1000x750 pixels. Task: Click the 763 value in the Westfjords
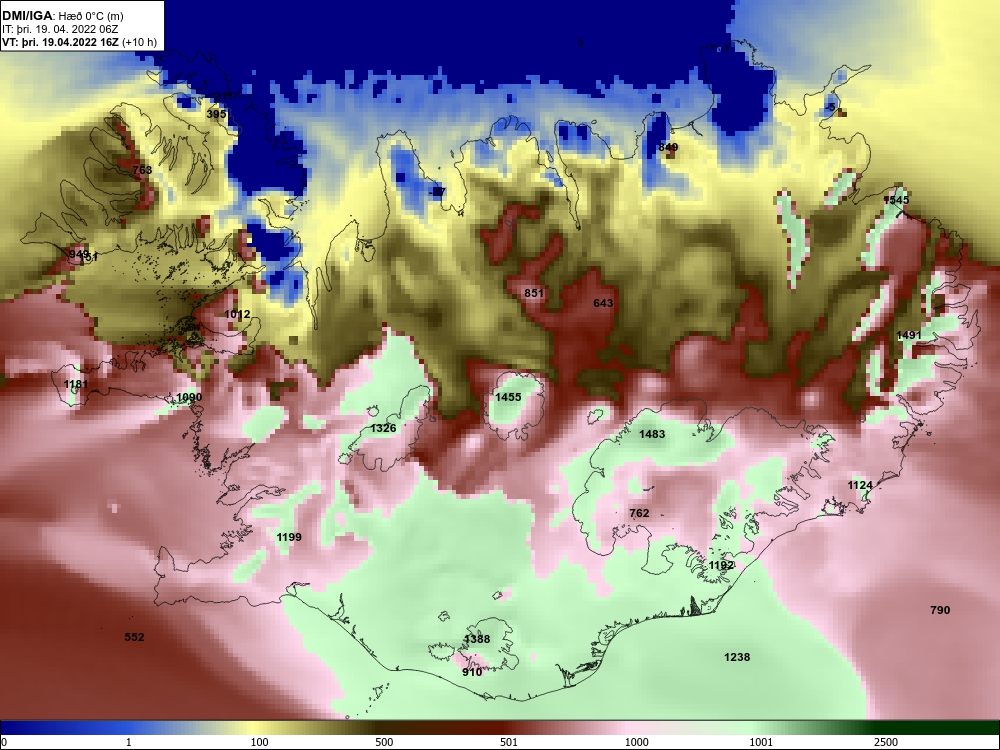(142, 170)
